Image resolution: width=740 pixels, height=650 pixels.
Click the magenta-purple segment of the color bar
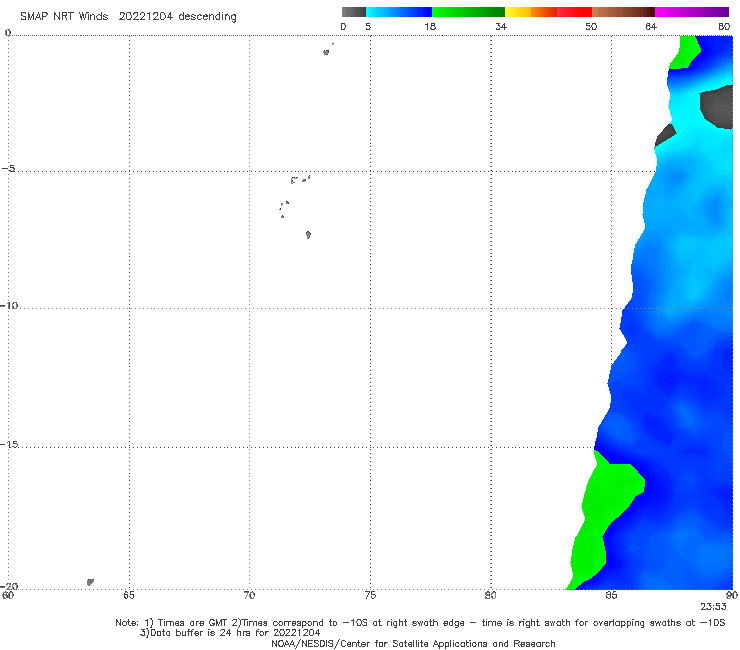click(x=692, y=12)
